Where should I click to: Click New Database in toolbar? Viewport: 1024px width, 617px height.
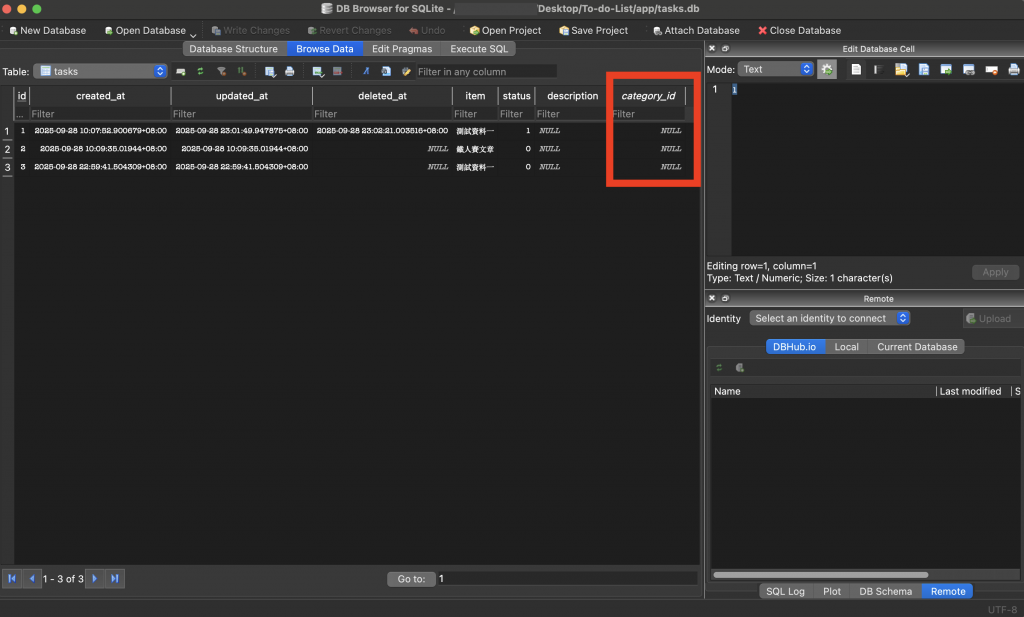tap(48, 31)
